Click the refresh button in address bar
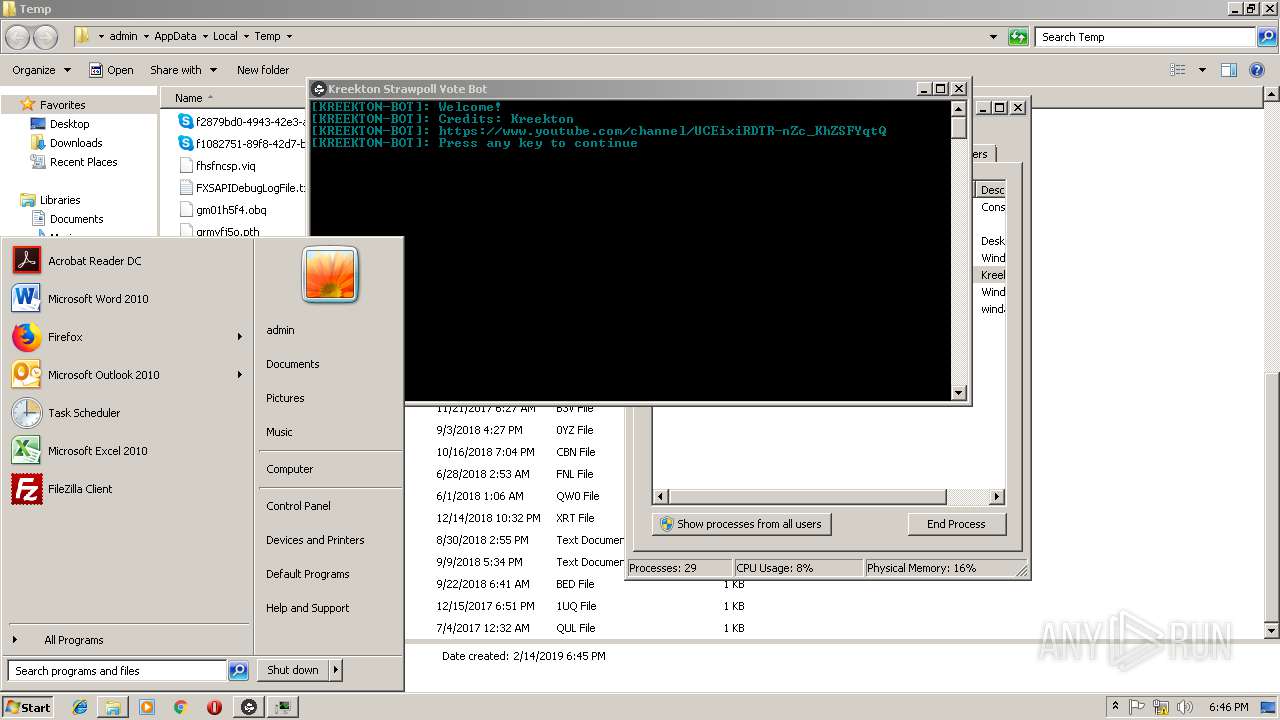Image resolution: width=1280 pixels, height=720 pixels. [x=1018, y=37]
